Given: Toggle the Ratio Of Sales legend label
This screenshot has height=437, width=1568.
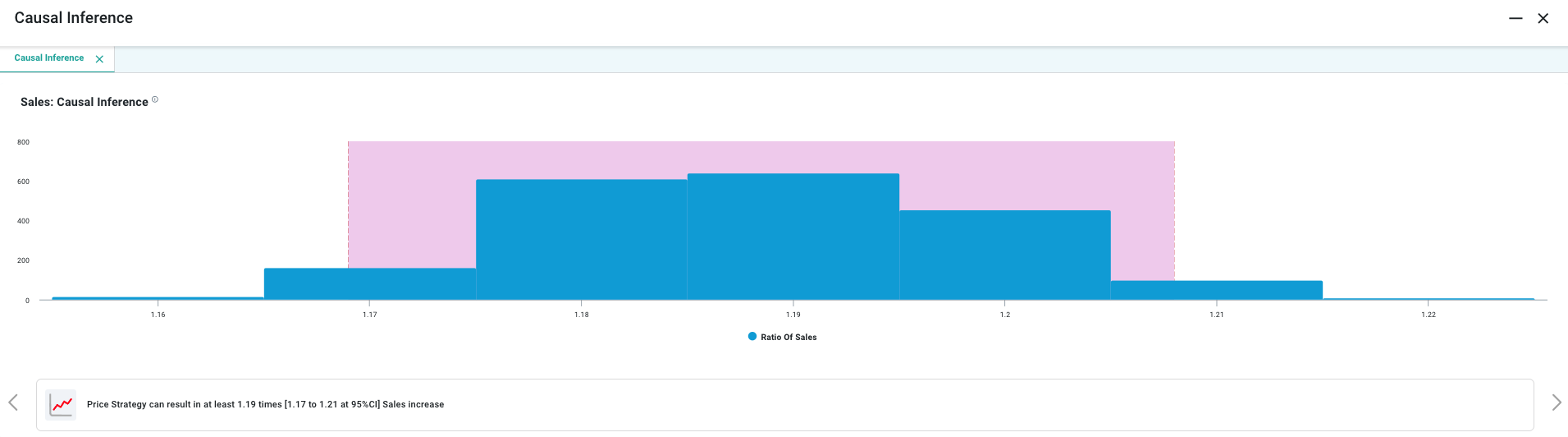Looking at the screenshot, I should 789,338.
